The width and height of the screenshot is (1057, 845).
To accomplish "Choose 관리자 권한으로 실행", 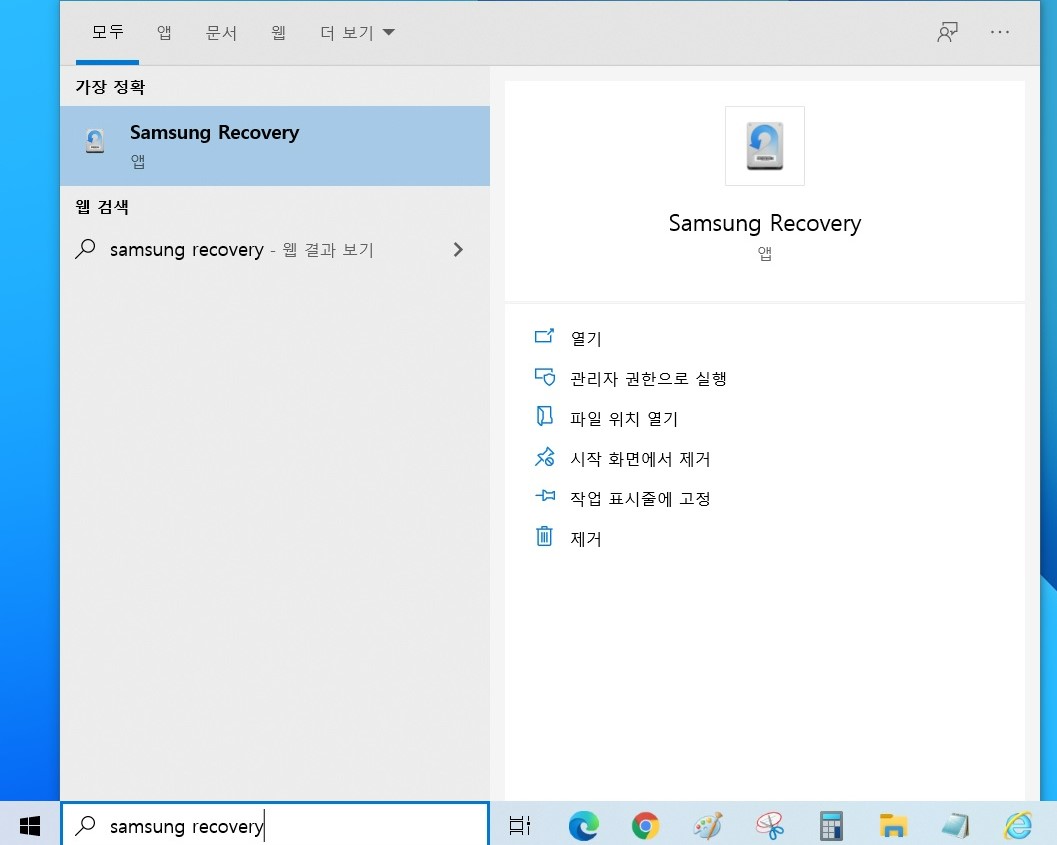I will point(648,379).
